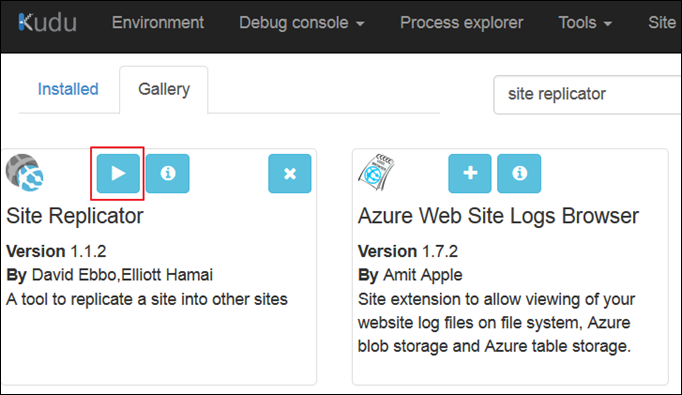Go to Kudu home via logo
Screen dimensions: 682x395
[47, 23]
